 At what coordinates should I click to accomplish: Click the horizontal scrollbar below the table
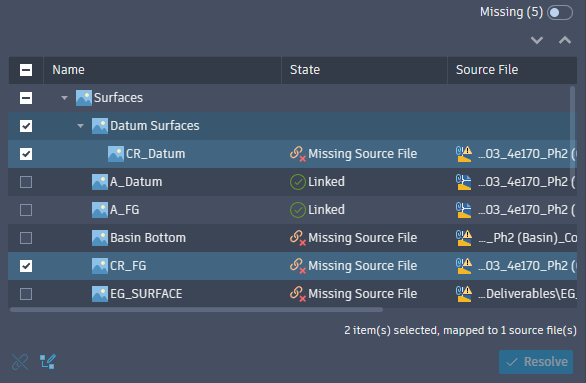(x=196, y=310)
